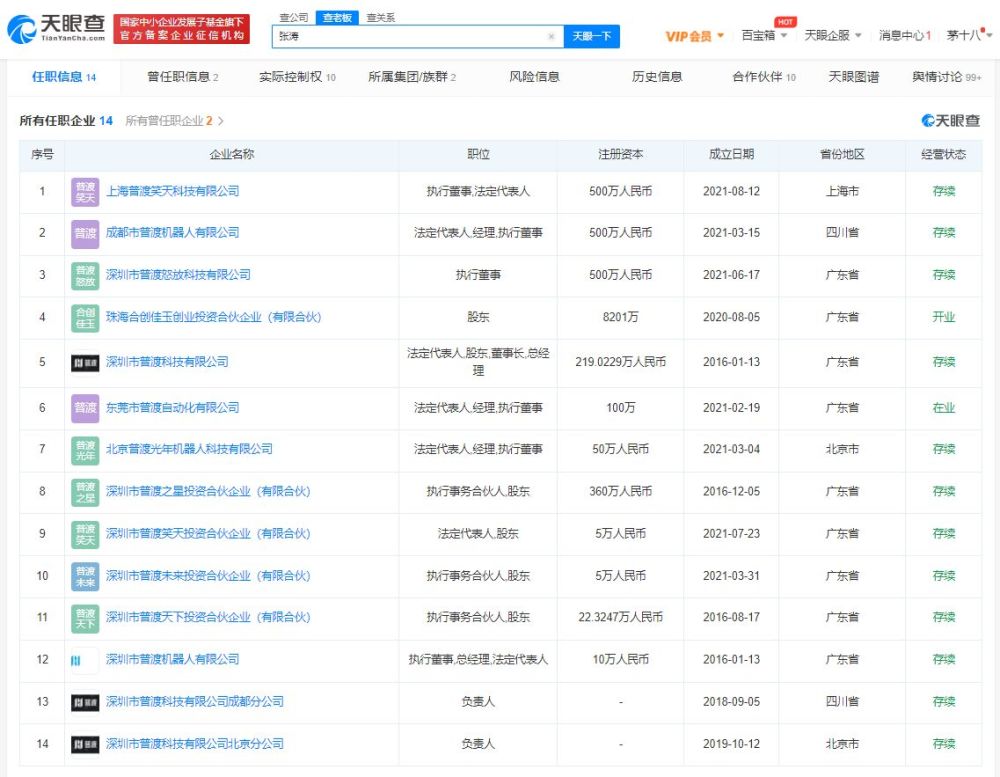Open the 茅十八 user account menu
This screenshot has width=1000, height=777.
pos(969,35)
